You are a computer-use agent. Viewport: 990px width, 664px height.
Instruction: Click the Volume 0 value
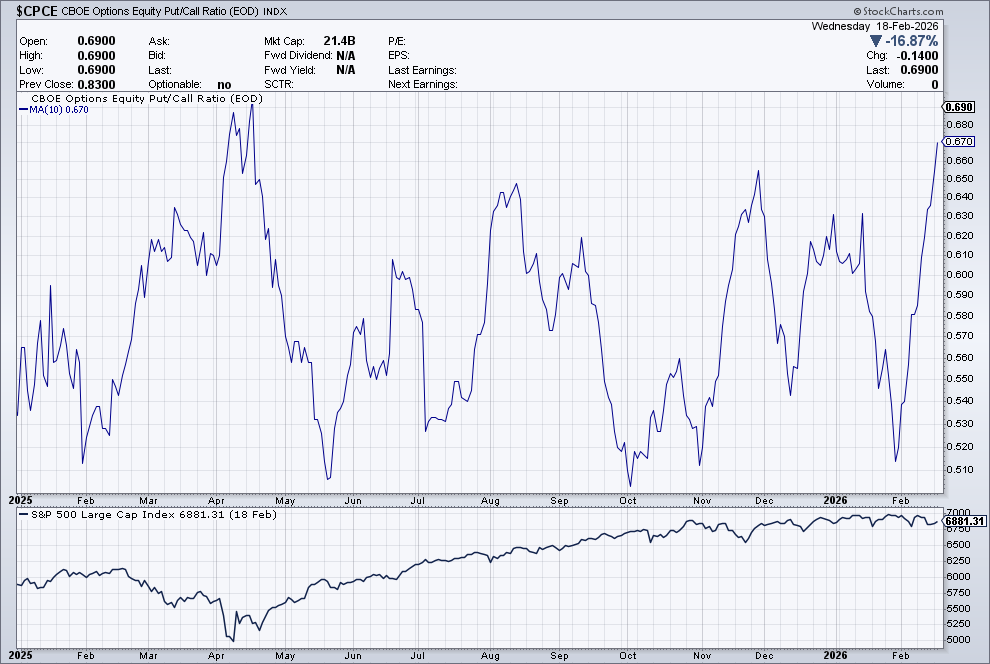(935, 84)
